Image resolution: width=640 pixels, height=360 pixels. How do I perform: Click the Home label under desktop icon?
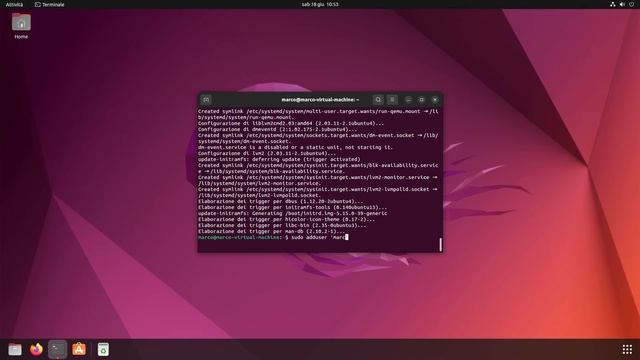pos(21,37)
